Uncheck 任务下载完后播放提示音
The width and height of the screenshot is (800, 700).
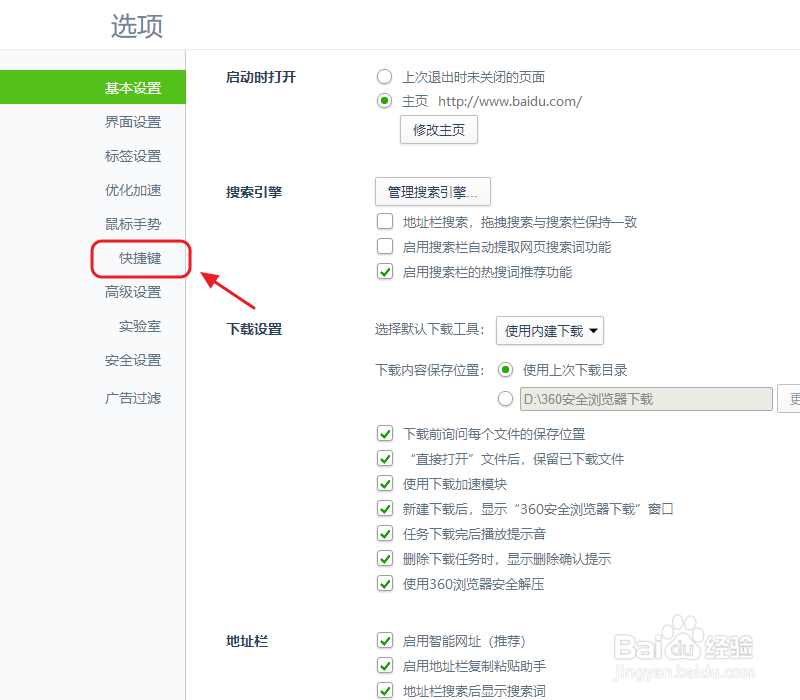(x=385, y=534)
